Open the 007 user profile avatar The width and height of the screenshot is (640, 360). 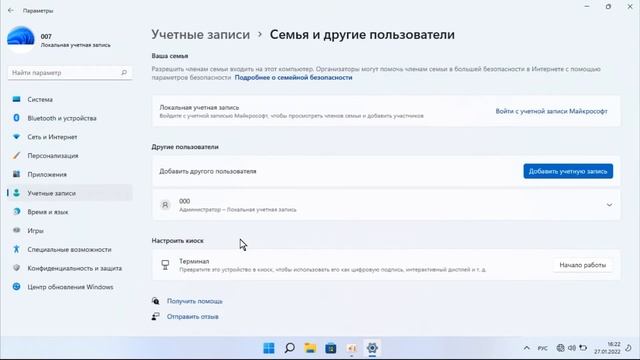coord(21,40)
